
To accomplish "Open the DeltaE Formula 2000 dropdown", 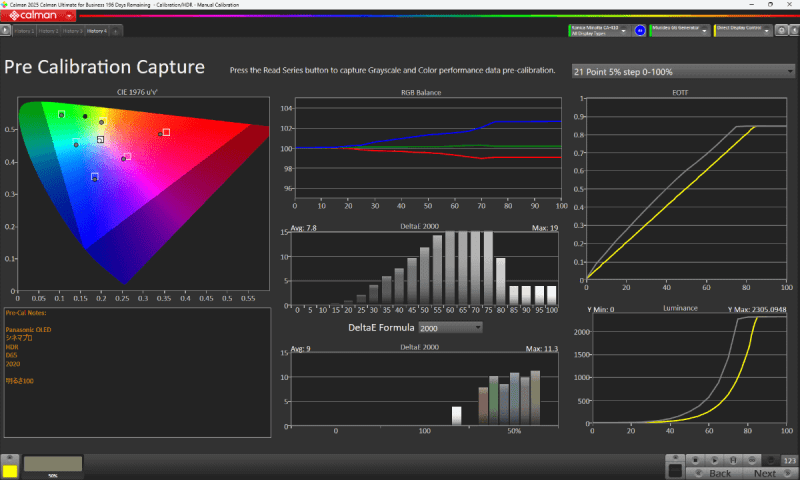I will (450, 327).
